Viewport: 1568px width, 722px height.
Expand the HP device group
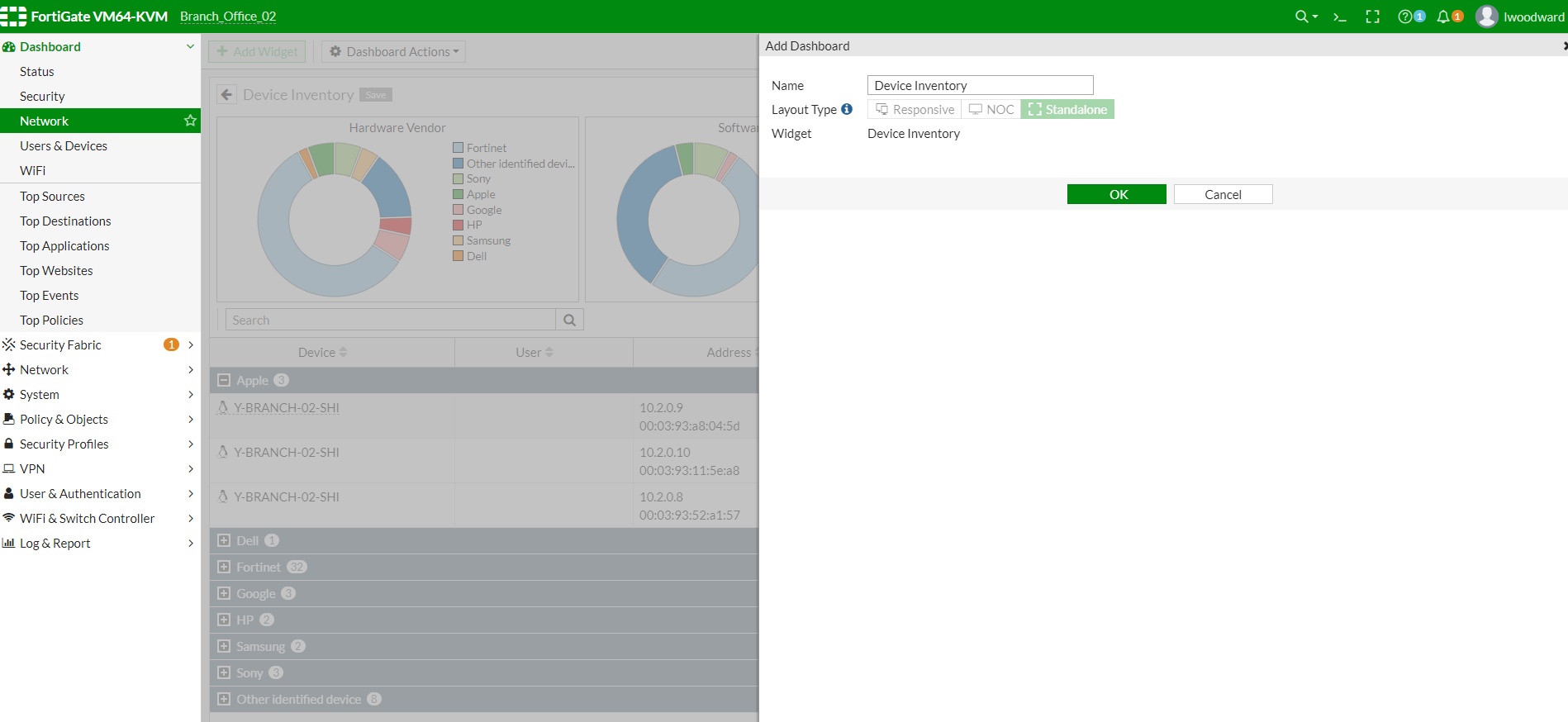[224, 620]
